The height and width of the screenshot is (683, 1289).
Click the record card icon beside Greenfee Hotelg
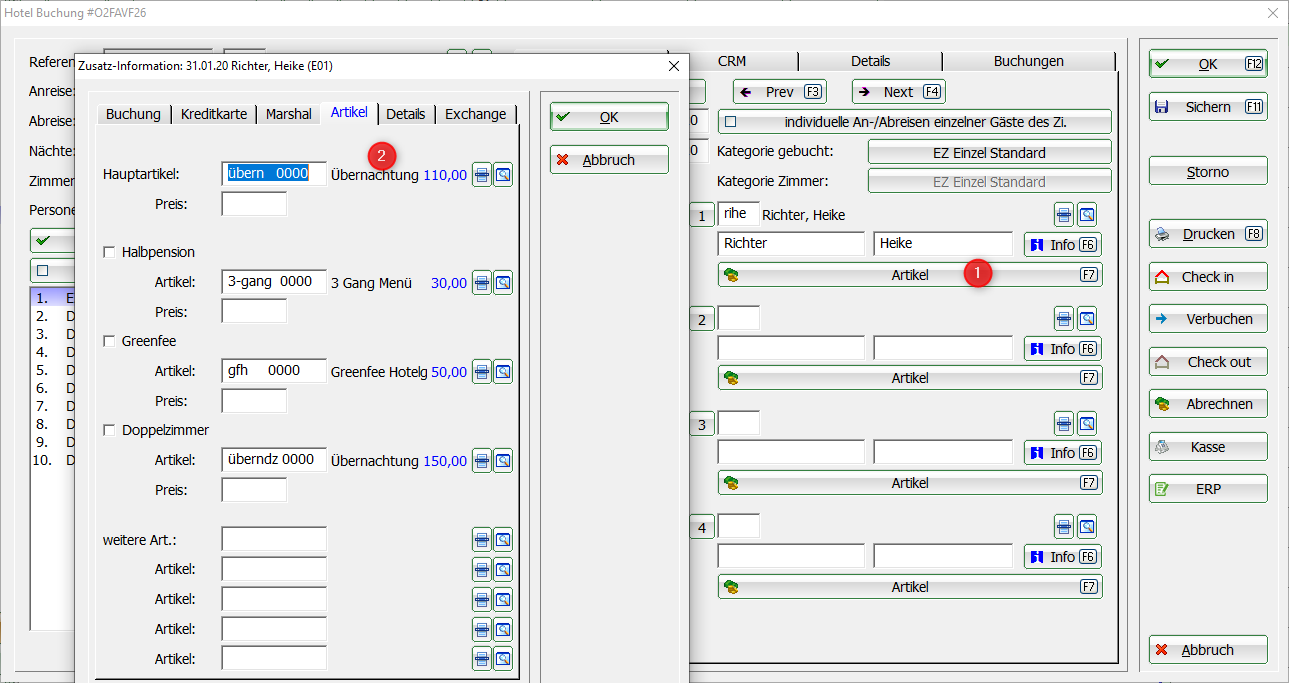click(482, 372)
